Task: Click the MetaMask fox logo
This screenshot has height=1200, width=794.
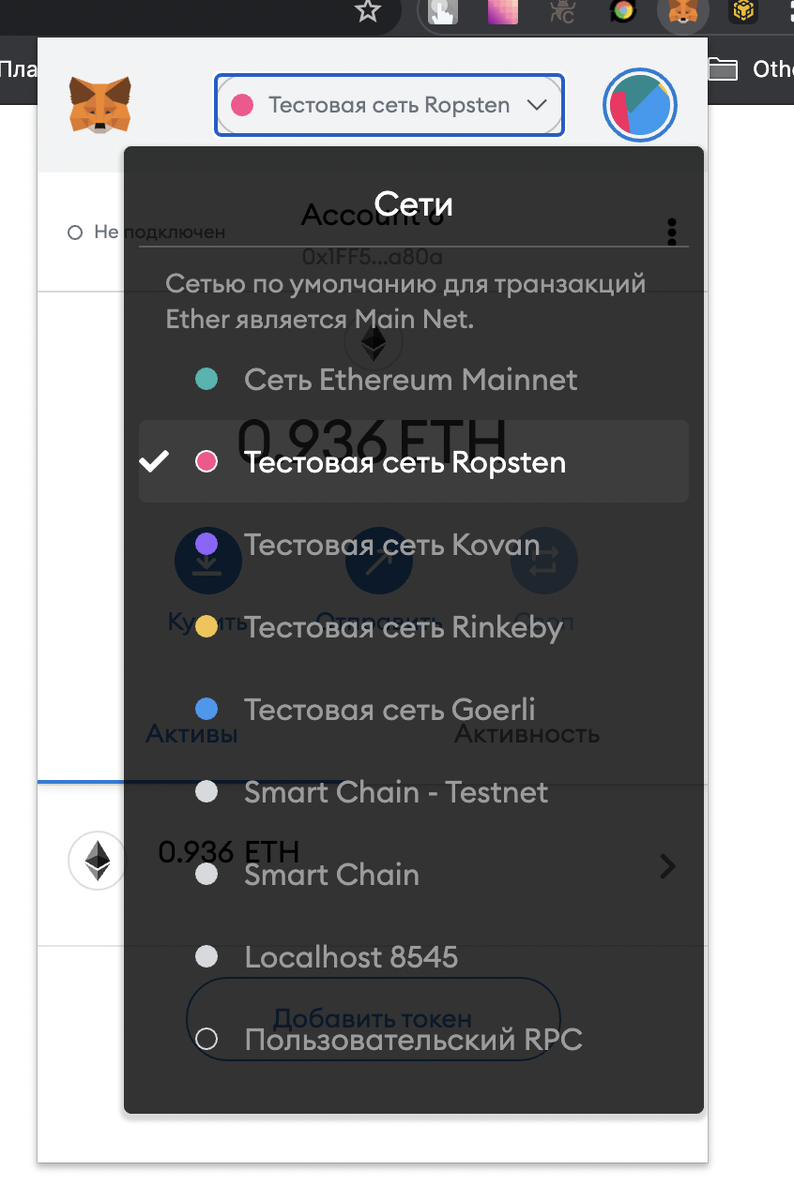Action: (100, 105)
